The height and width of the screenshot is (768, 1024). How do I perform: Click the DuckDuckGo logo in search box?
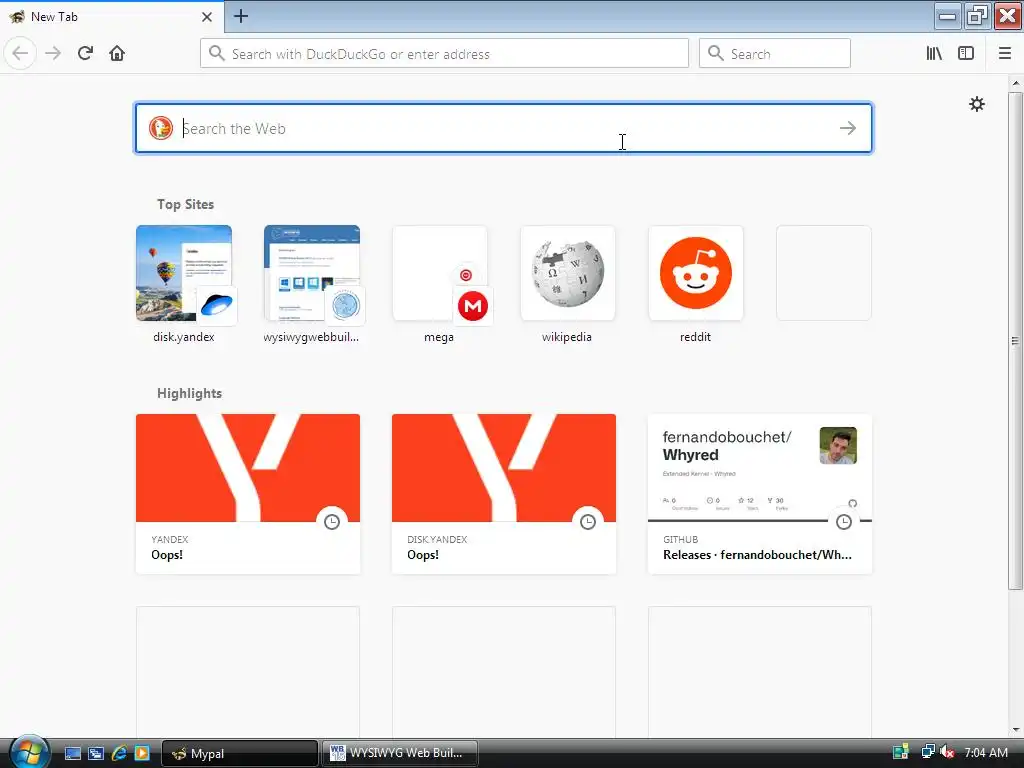[161, 128]
